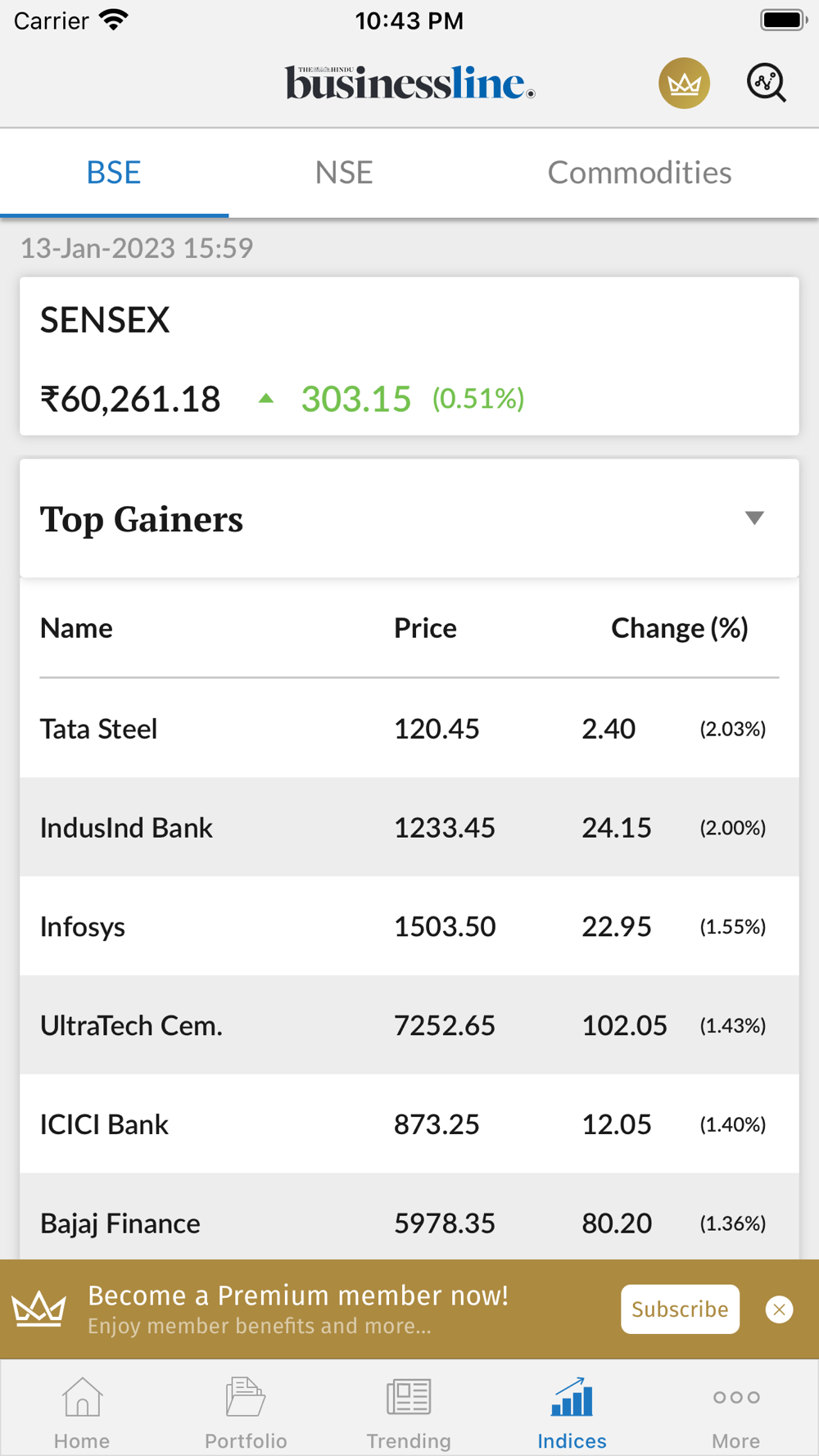Select the BSE tab
The image size is (819, 1456).
(114, 173)
